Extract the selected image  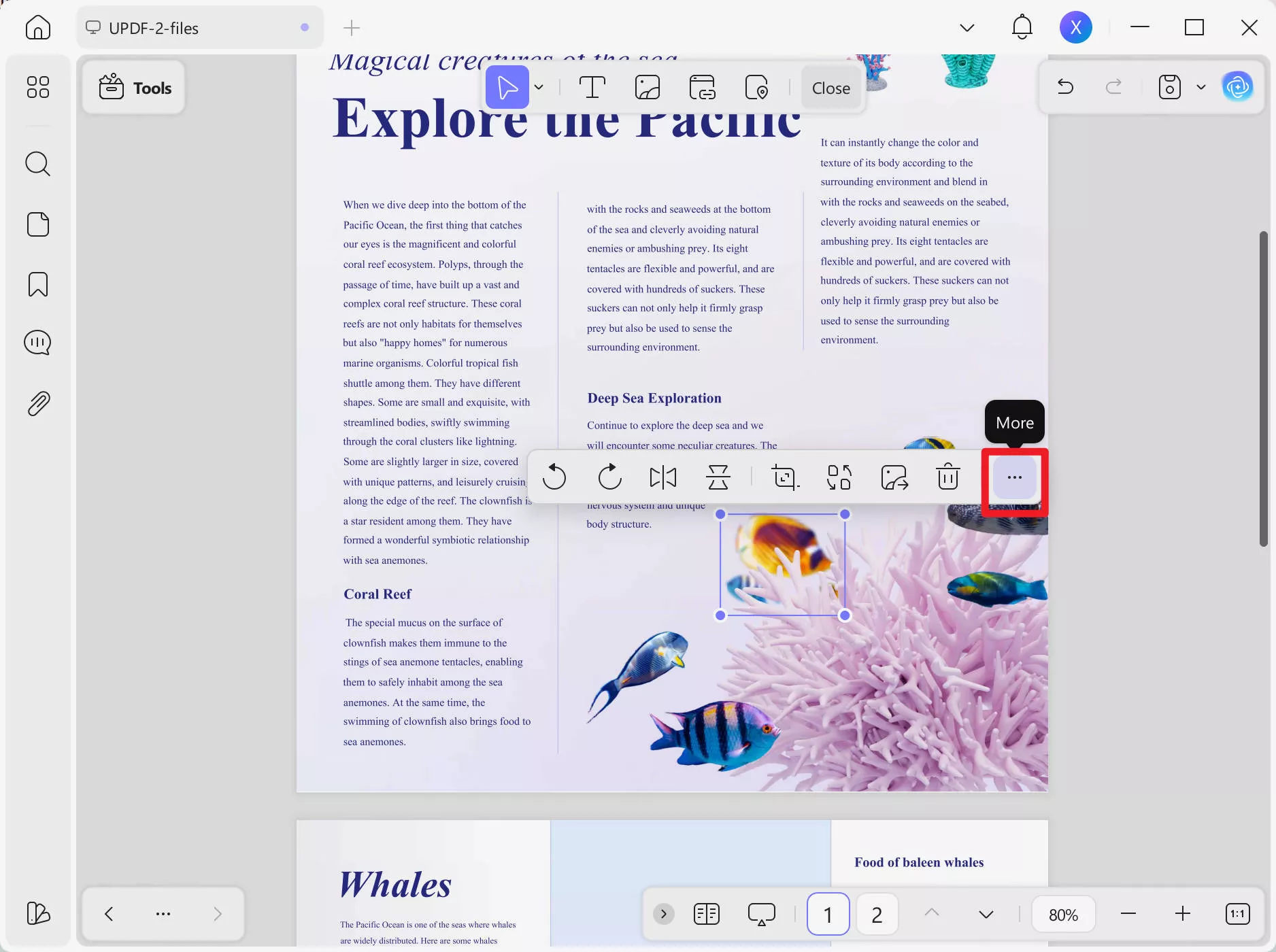[894, 477]
